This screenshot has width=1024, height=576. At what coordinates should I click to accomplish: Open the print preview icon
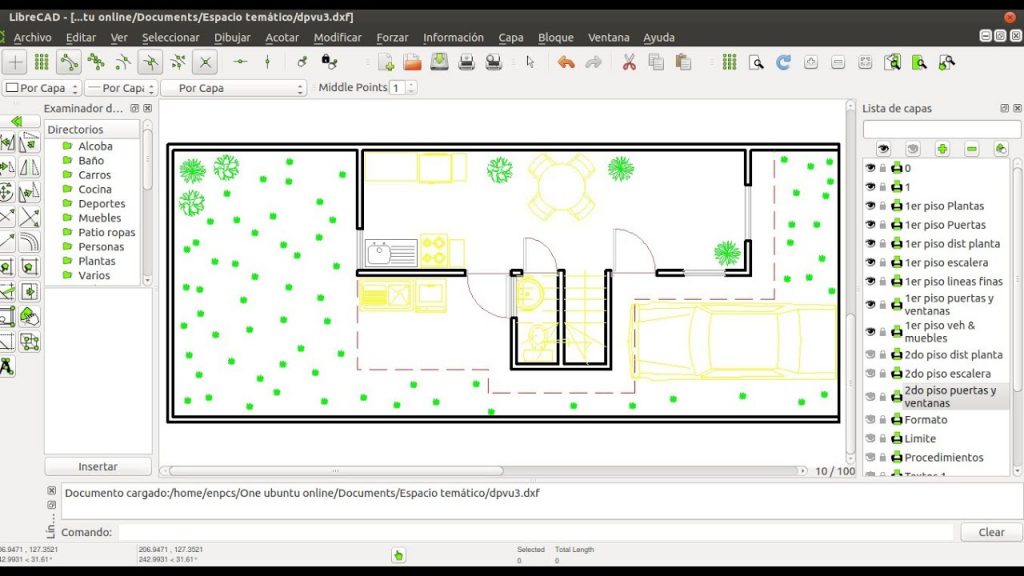[492, 62]
